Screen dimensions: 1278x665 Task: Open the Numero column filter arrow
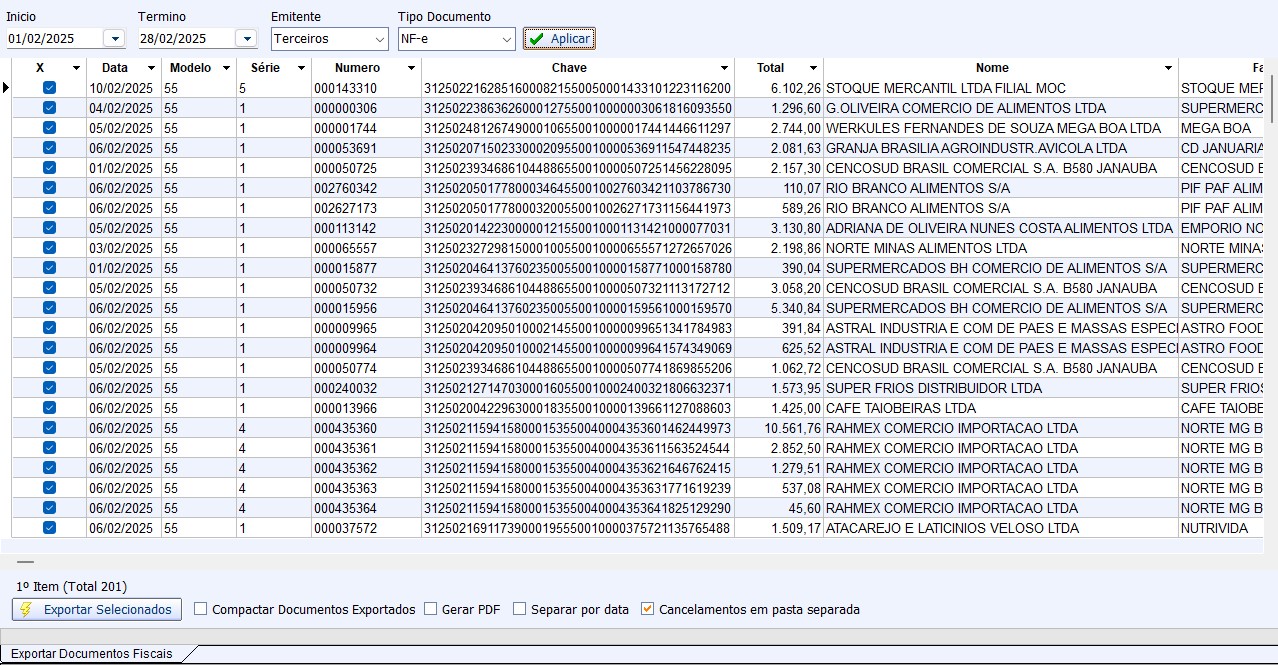tap(410, 68)
